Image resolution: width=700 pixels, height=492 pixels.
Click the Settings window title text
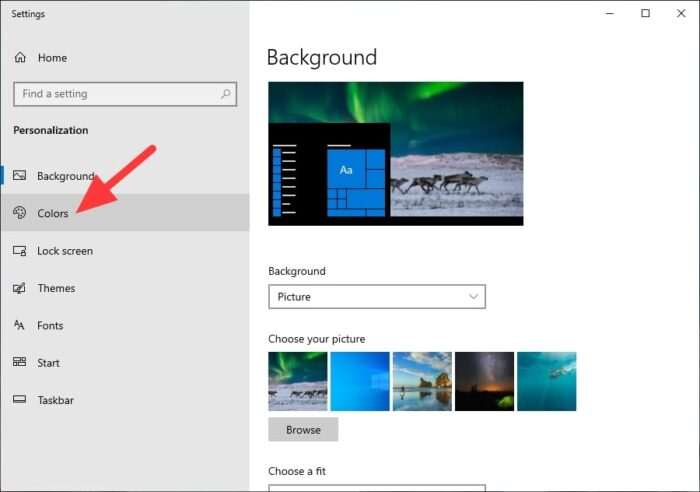[28, 14]
